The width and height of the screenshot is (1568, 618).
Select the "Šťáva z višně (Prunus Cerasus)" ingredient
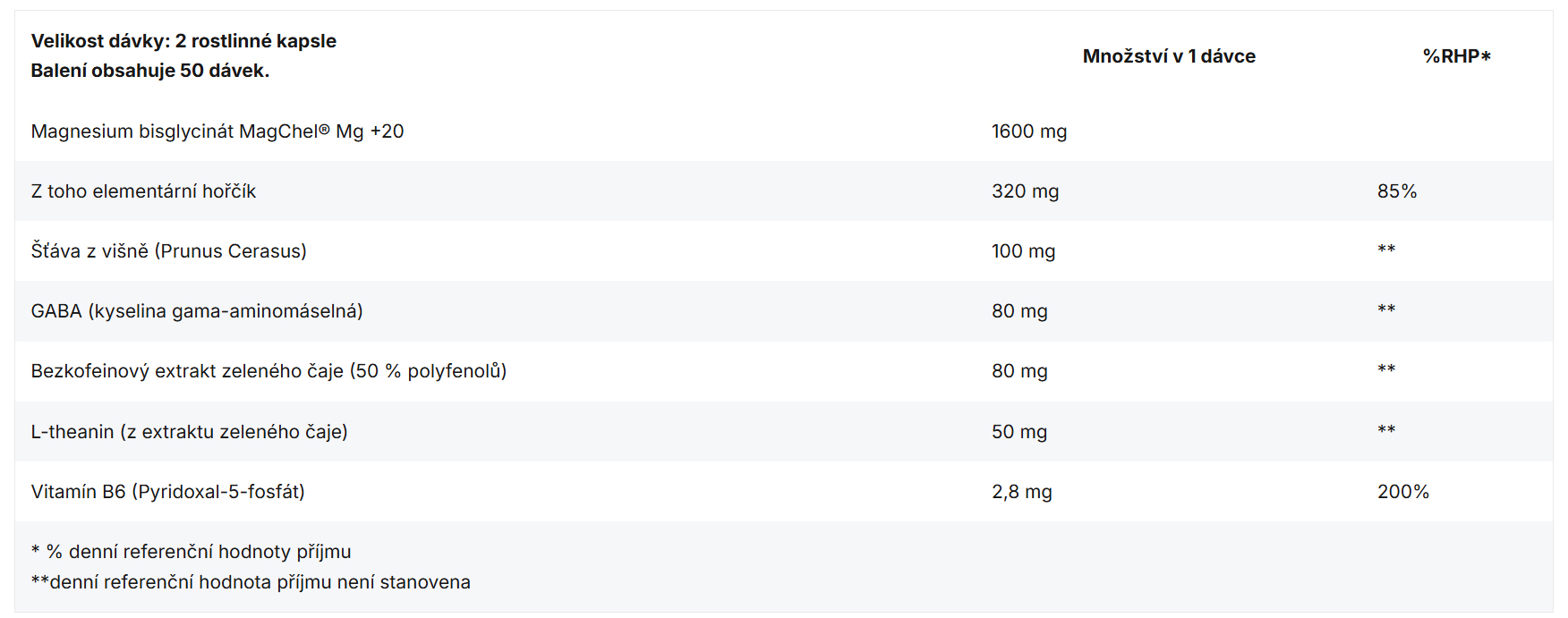click(x=168, y=251)
